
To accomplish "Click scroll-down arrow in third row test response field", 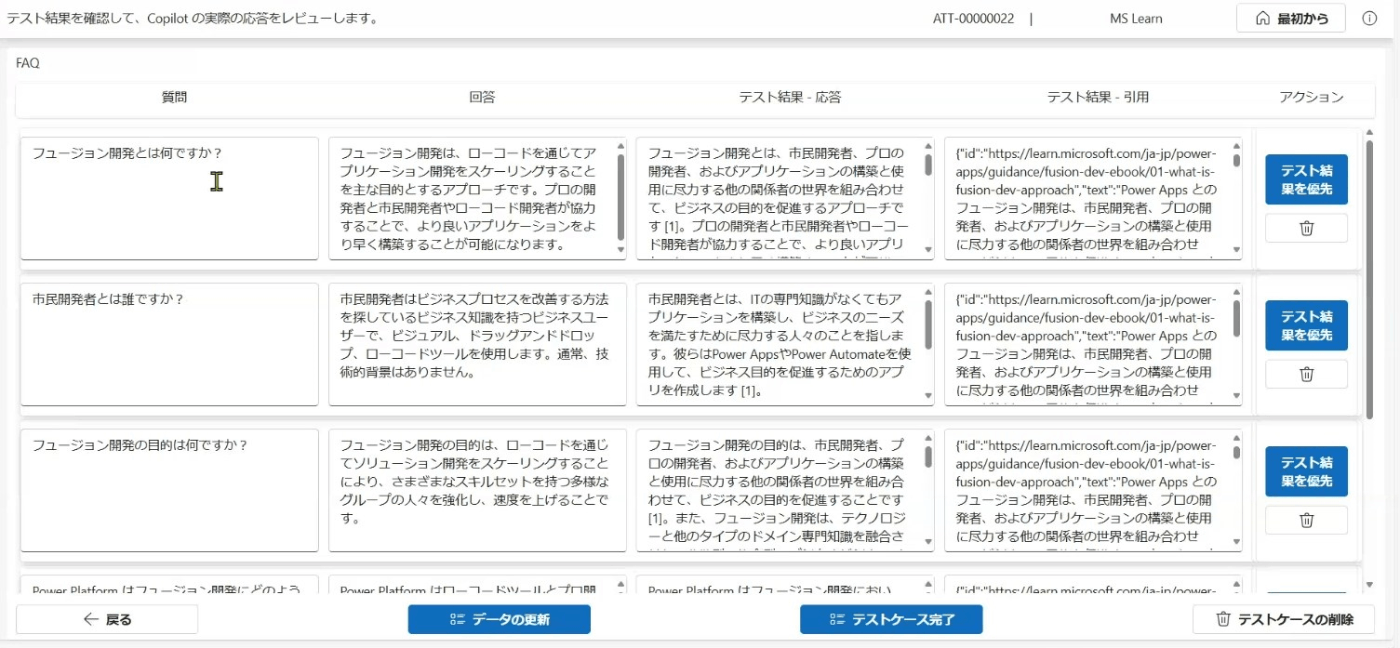I will click(x=928, y=543).
